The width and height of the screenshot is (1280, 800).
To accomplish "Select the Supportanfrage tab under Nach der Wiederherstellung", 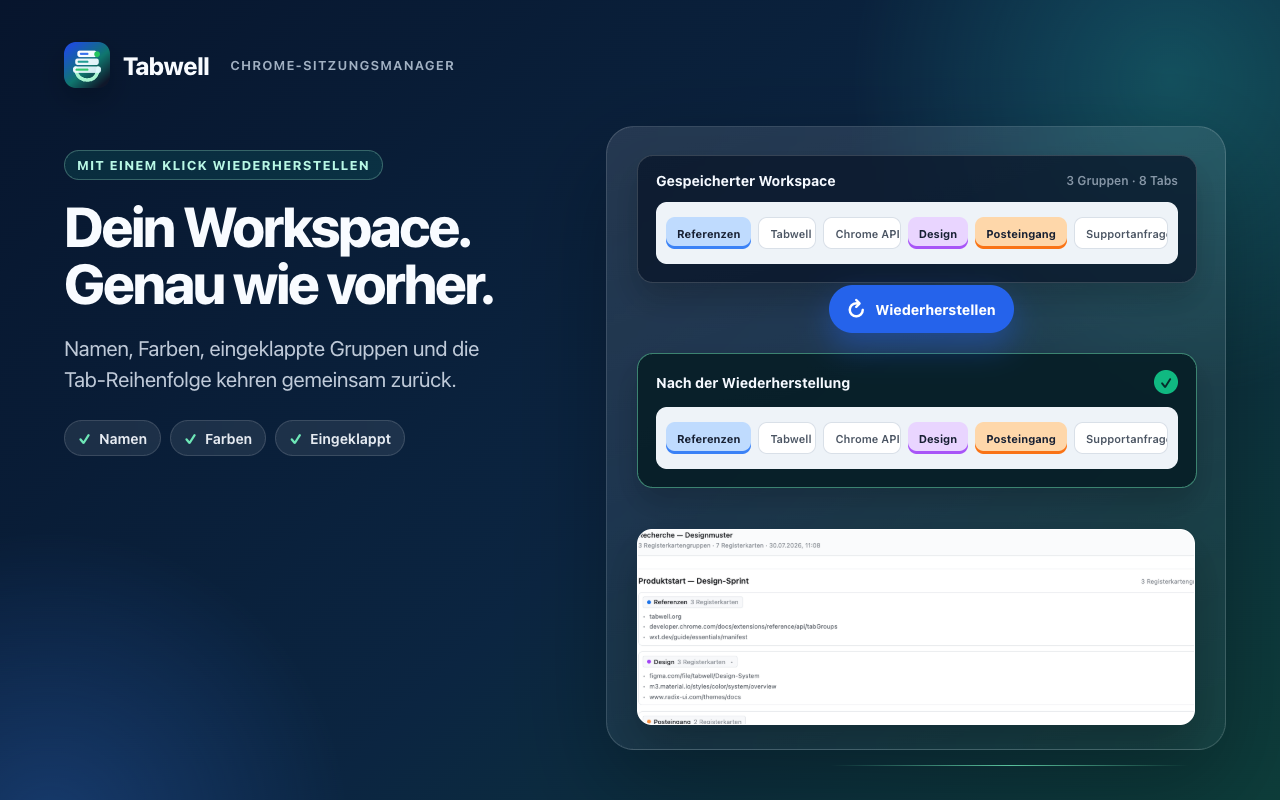I will pyautogui.click(x=1121, y=439).
